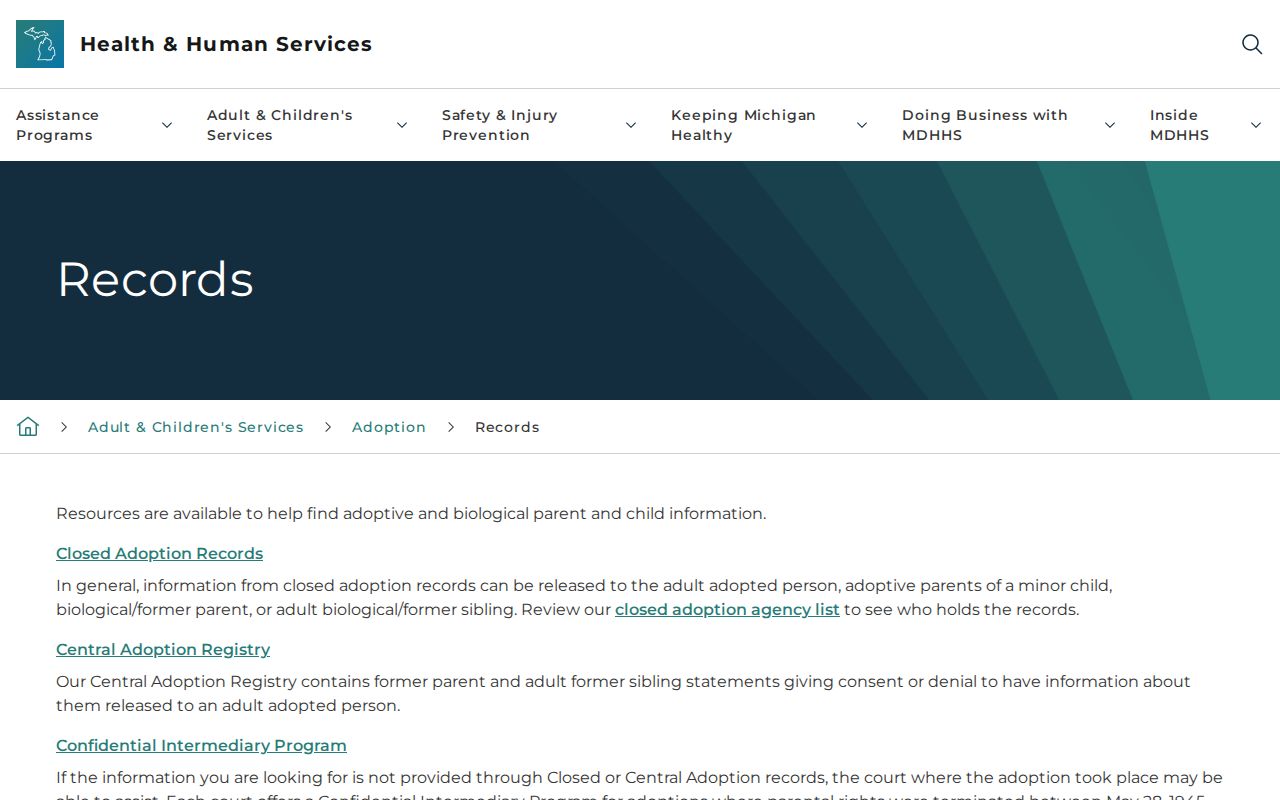Click 'Resources are available to help find' sentence

pos(411,513)
